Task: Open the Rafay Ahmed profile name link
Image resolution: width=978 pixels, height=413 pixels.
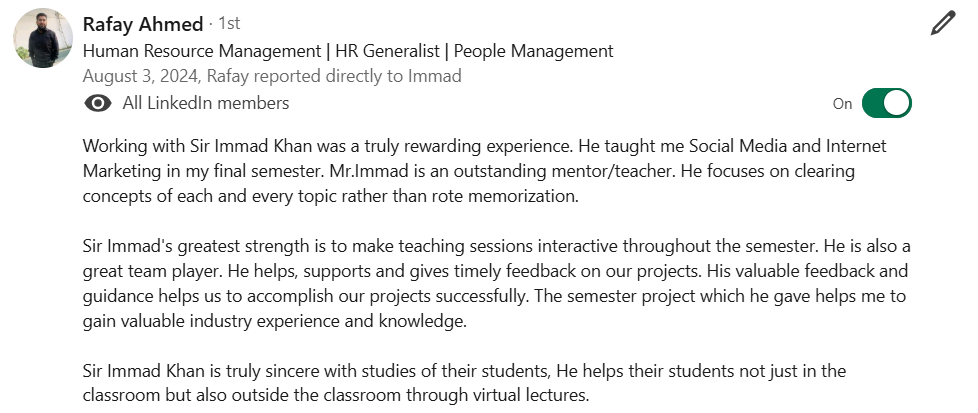Action: point(143,23)
